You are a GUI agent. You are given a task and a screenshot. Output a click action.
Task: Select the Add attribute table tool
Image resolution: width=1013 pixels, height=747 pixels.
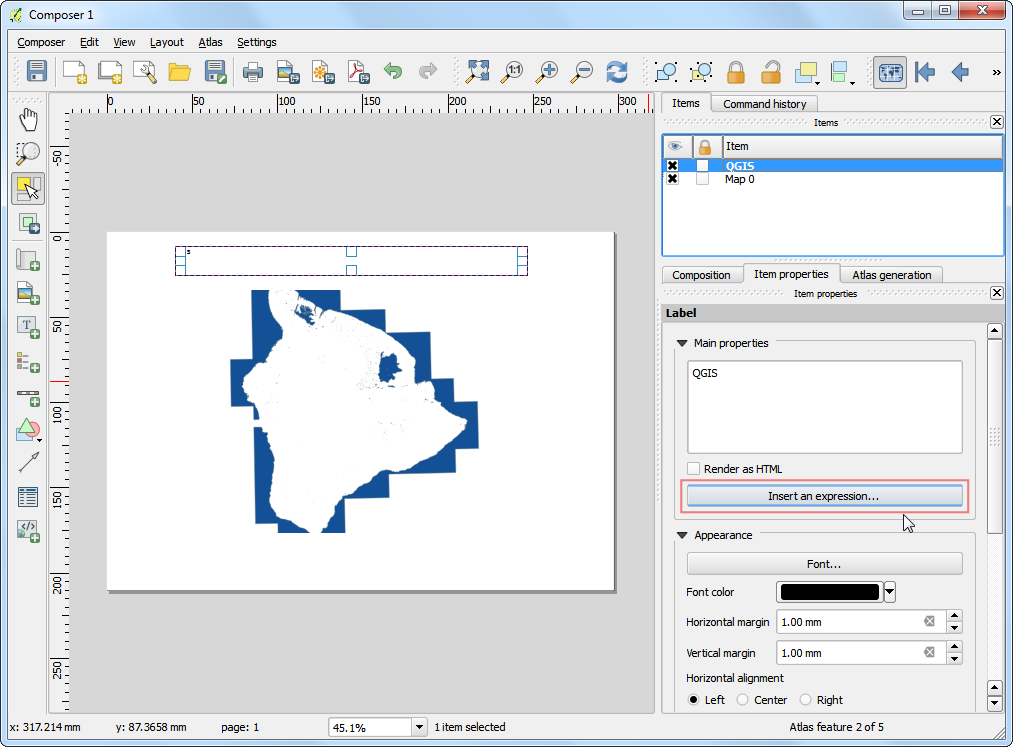(28, 496)
